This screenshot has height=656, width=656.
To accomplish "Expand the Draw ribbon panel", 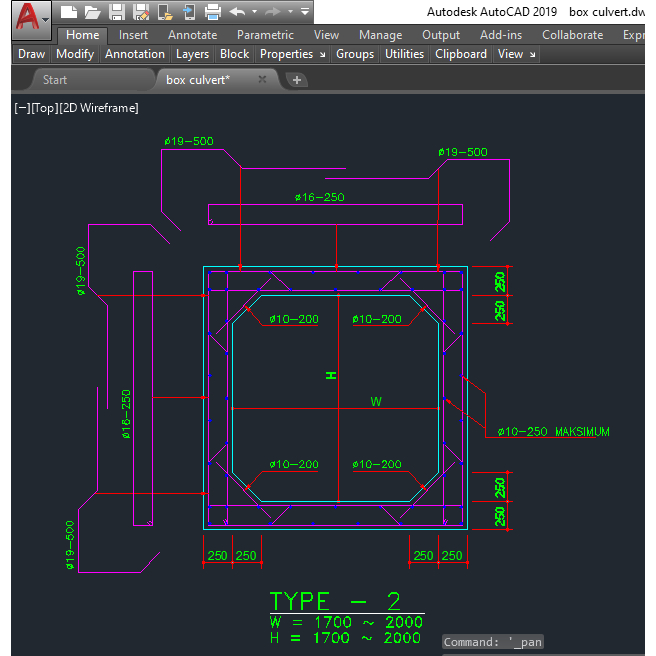I will (31, 54).
